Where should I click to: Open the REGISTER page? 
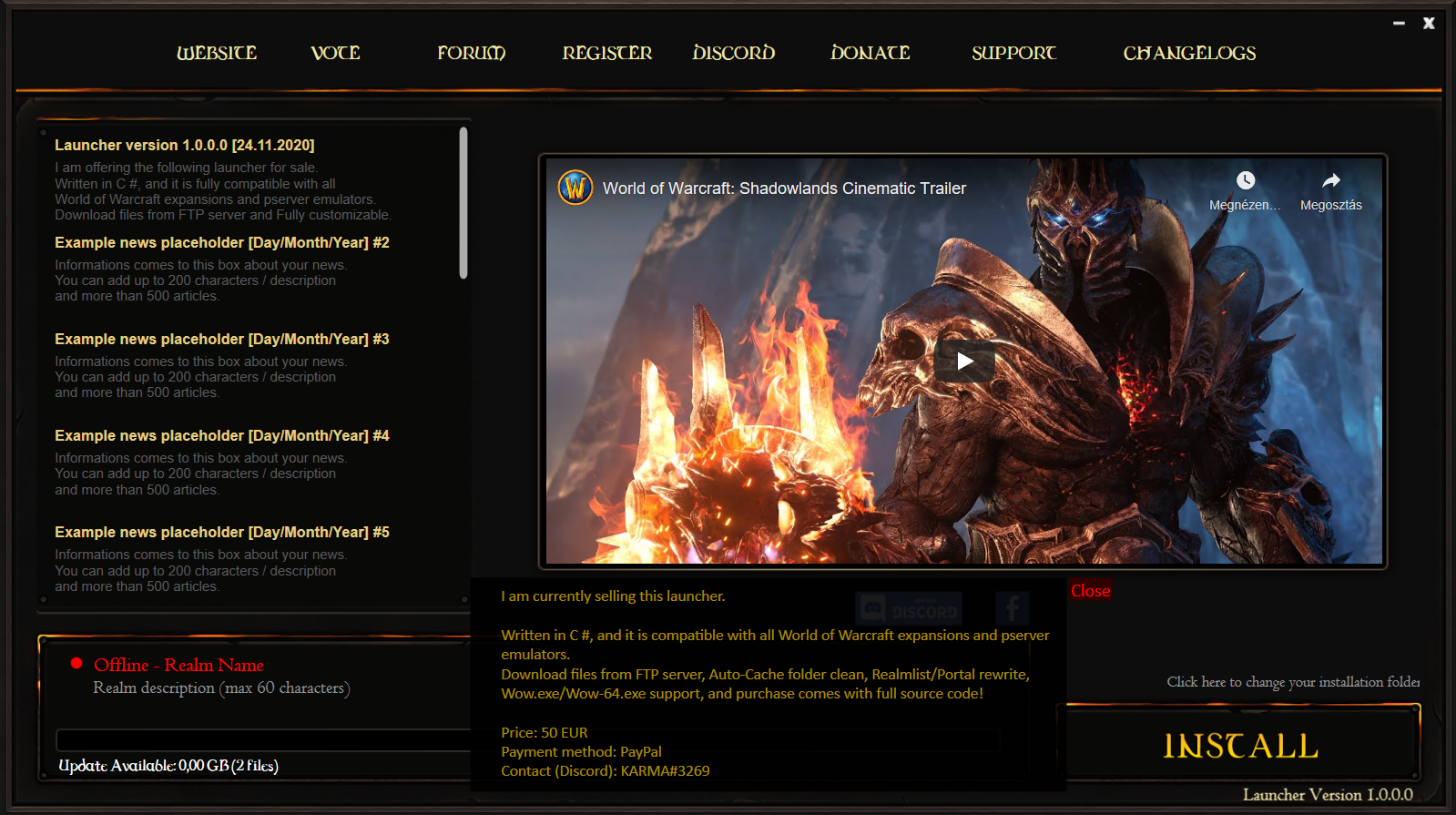pyautogui.click(x=607, y=53)
